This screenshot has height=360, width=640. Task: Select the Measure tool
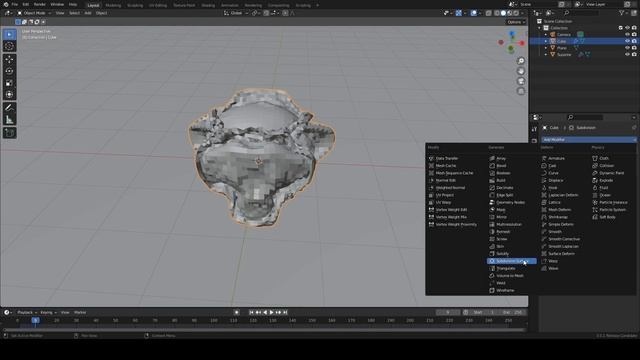point(9,120)
